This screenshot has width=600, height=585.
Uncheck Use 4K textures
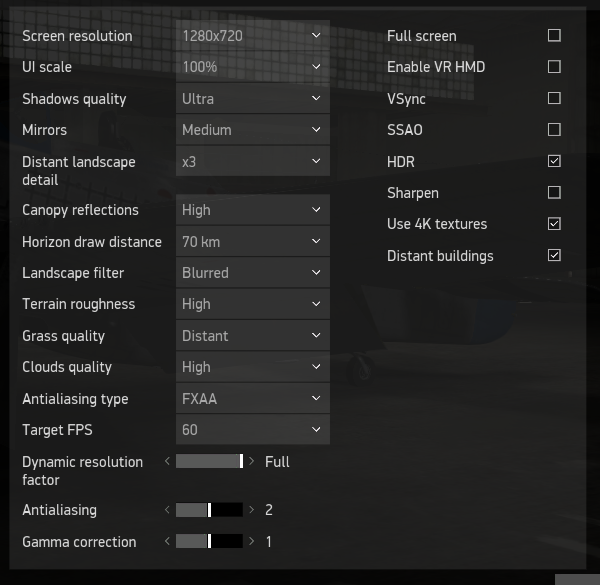[554, 224]
